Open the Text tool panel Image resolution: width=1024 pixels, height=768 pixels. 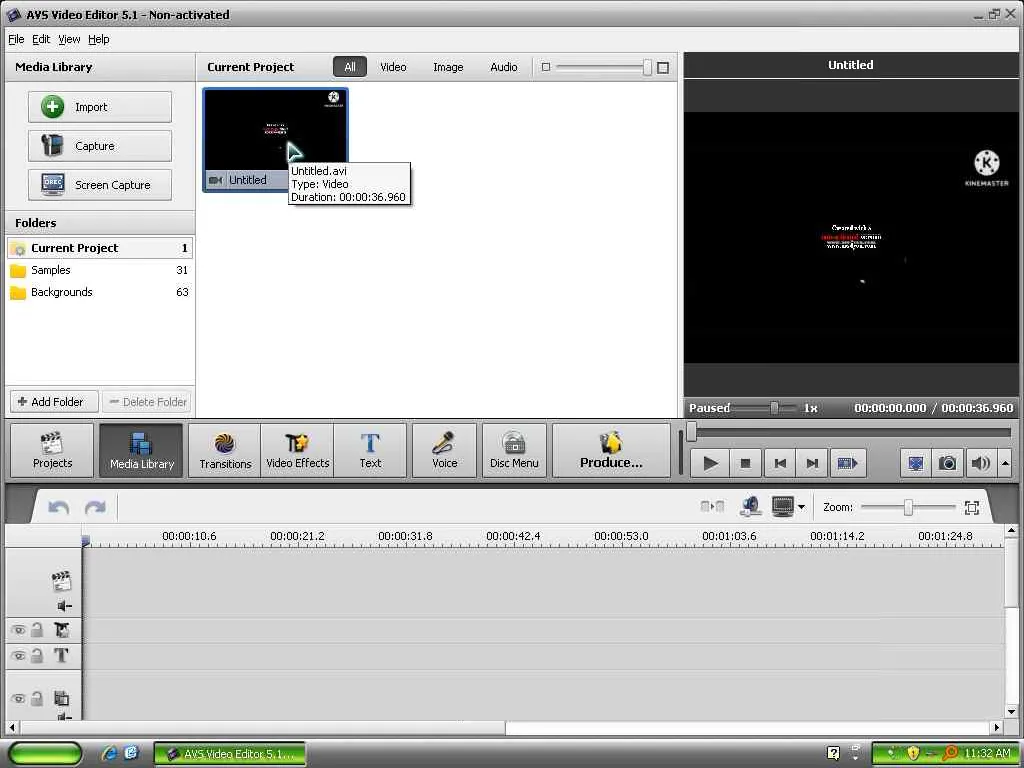[x=370, y=451]
